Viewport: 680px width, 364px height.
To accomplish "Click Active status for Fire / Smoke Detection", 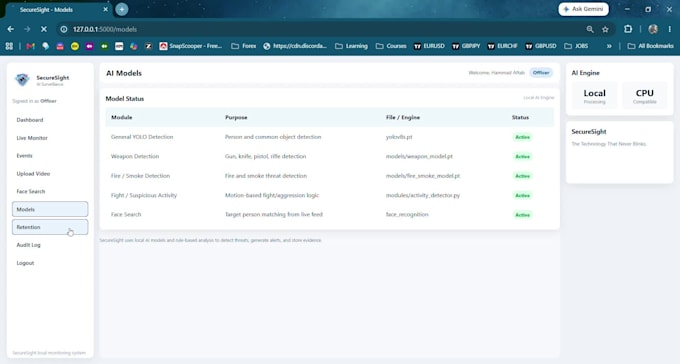I will [x=522, y=176].
